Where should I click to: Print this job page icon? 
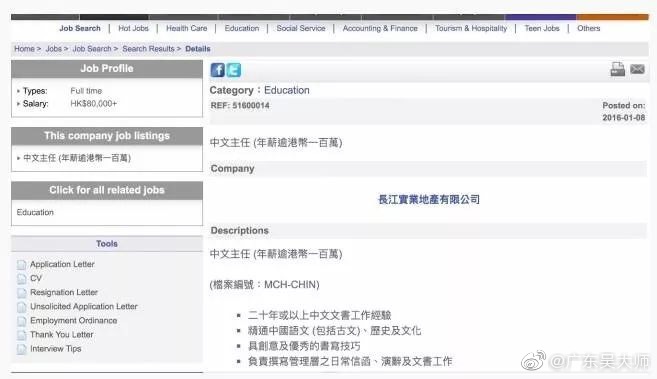click(x=618, y=69)
